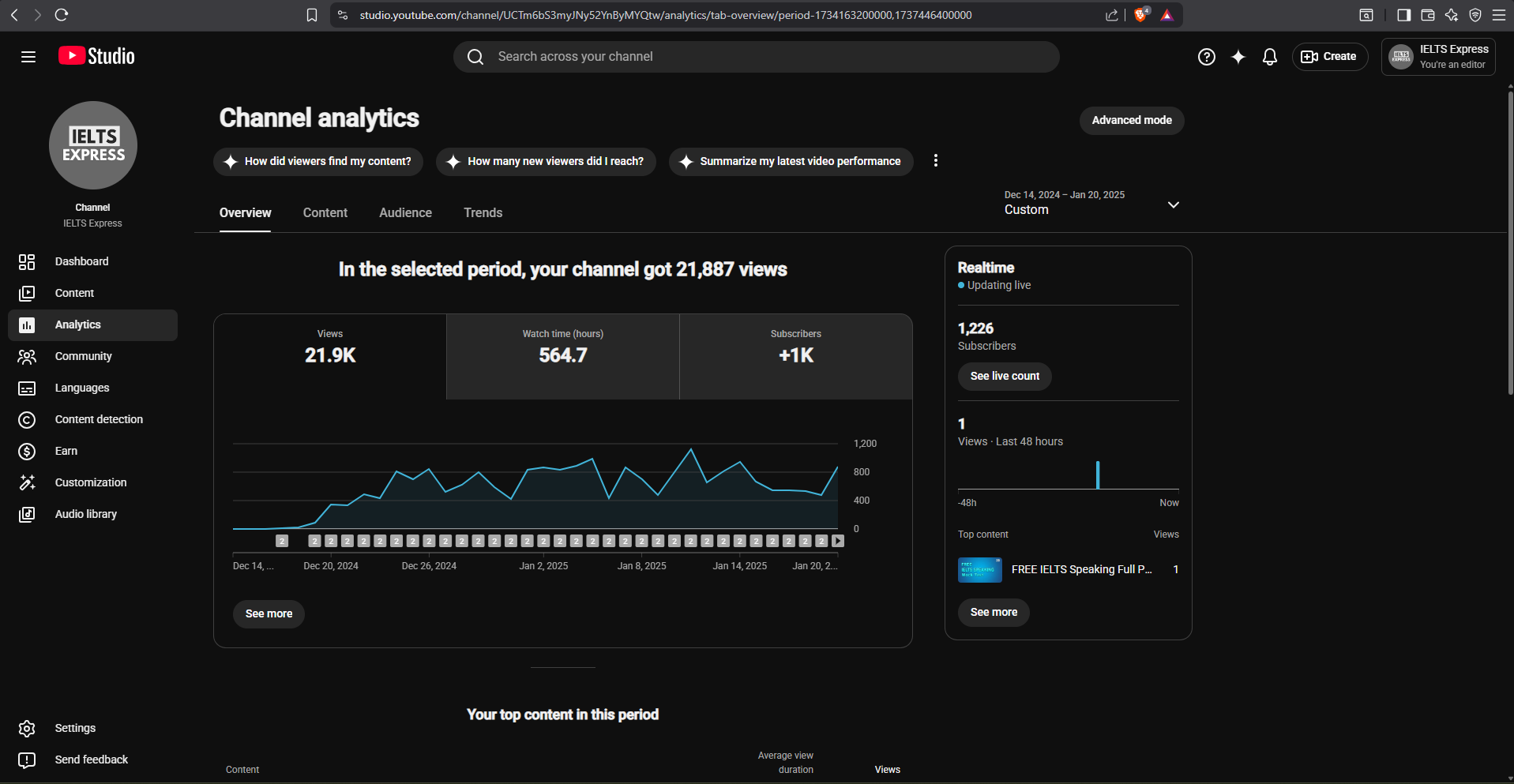Viewport: 1514px width, 784px height.
Task: Toggle the browser sidebar panel icon
Action: 1403,15
